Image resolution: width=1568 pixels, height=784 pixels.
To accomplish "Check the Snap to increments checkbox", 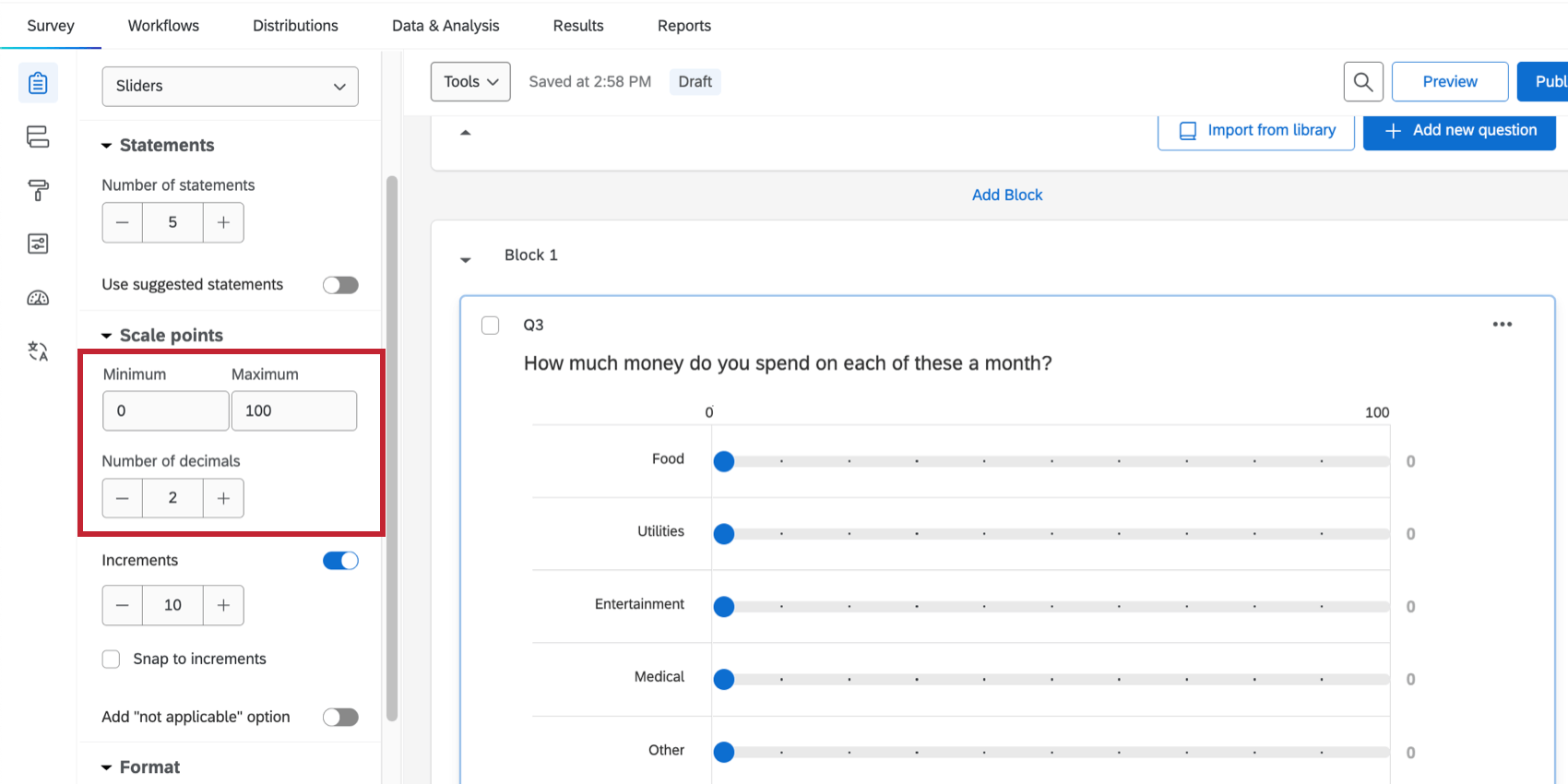I will (x=111, y=659).
